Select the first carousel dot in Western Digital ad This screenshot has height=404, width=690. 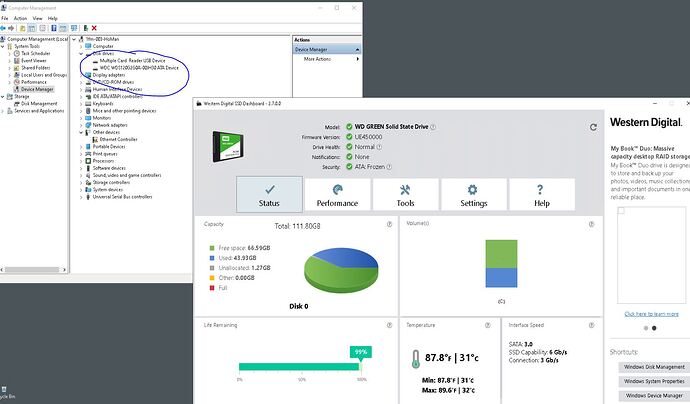coord(646,328)
